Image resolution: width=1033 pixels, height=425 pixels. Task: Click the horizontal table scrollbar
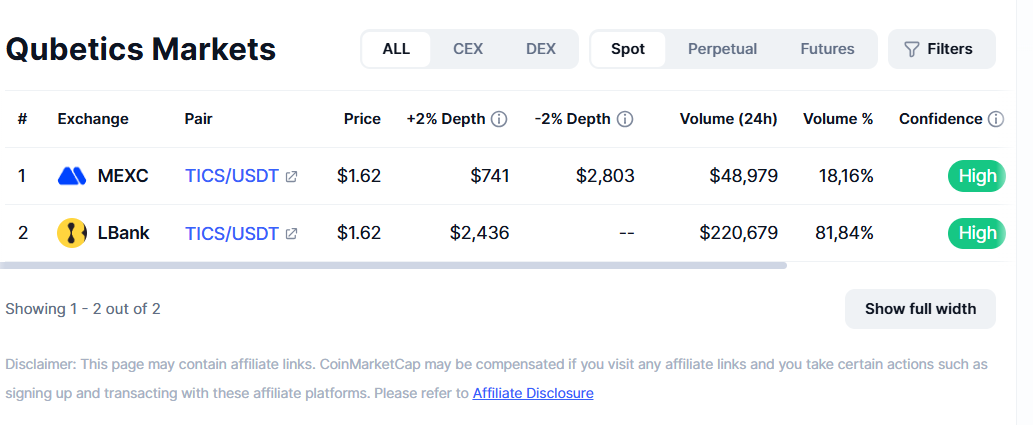pyautogui.click(x=393, y=266)
